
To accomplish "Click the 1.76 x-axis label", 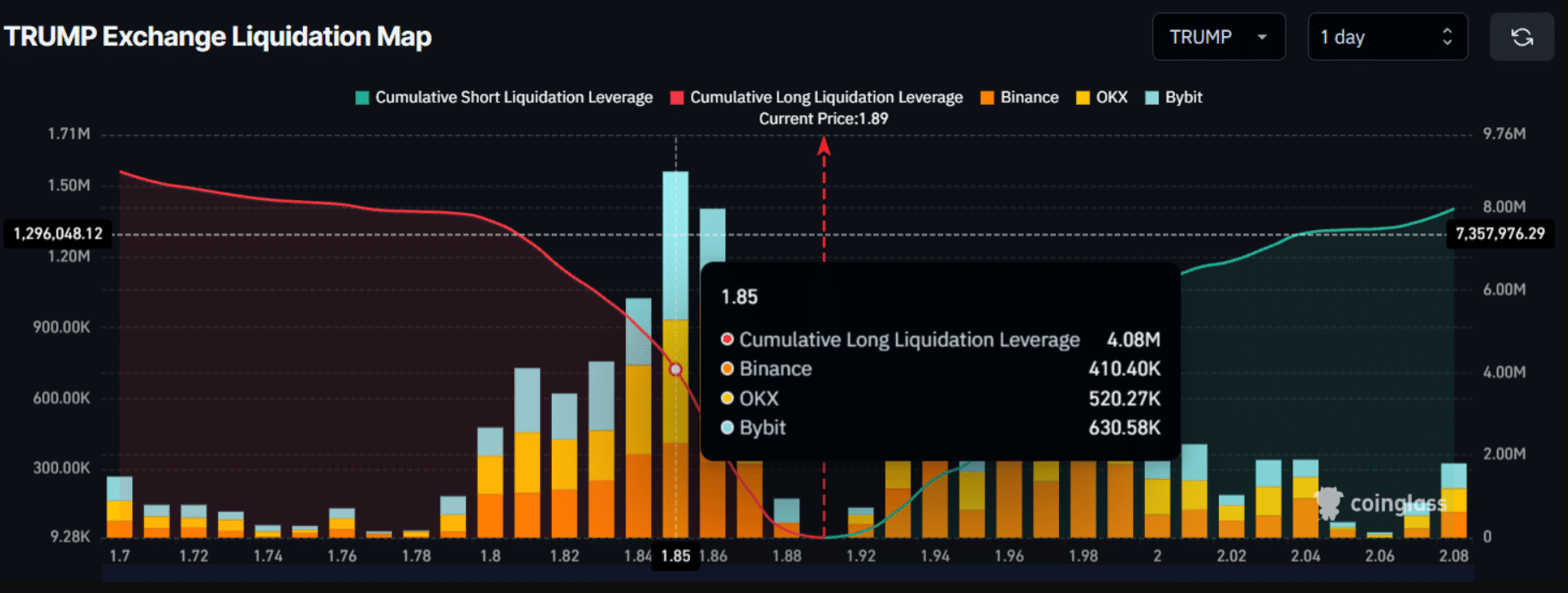I will coord(342,556).
